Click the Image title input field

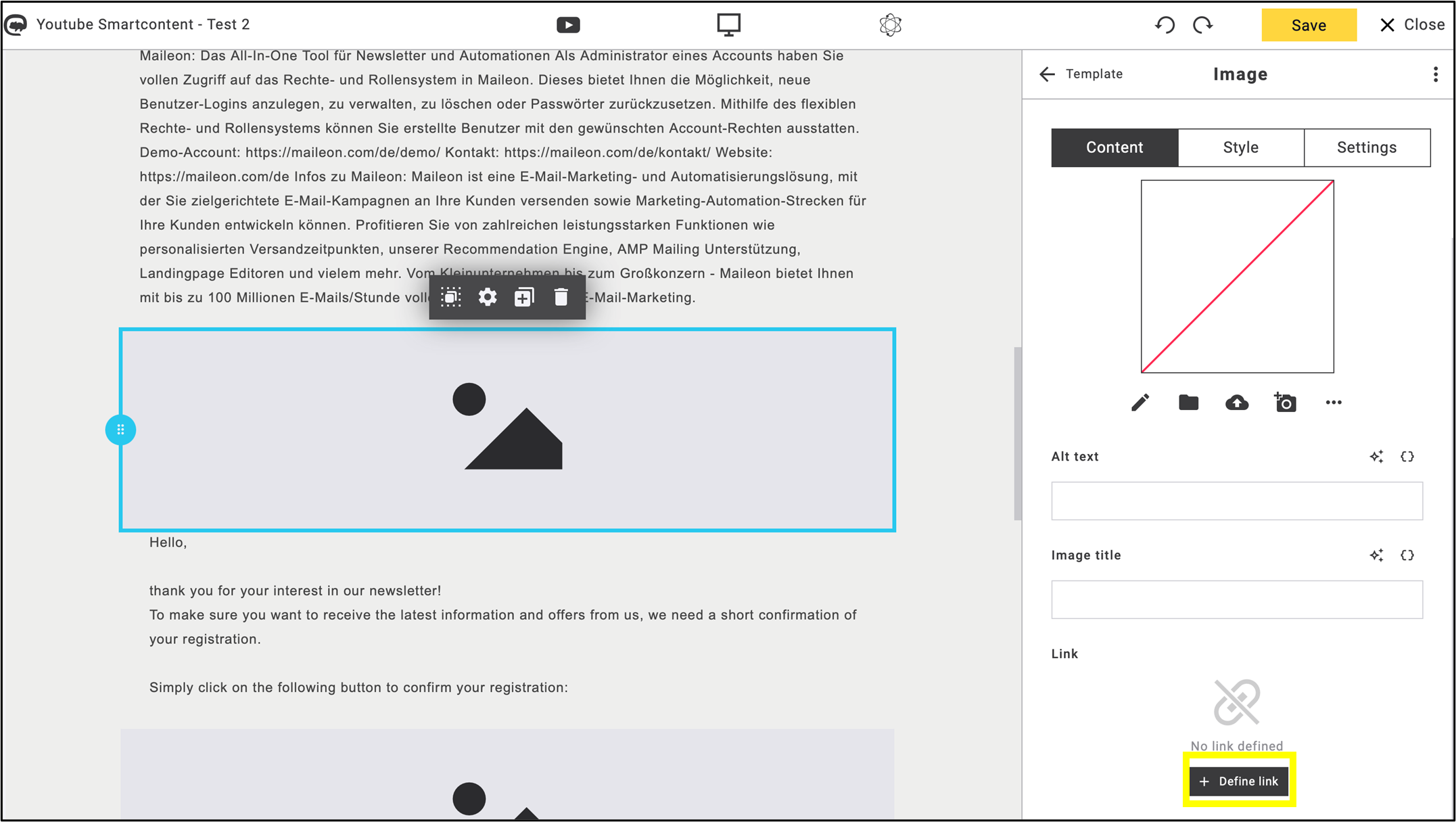coord(1237,599)
